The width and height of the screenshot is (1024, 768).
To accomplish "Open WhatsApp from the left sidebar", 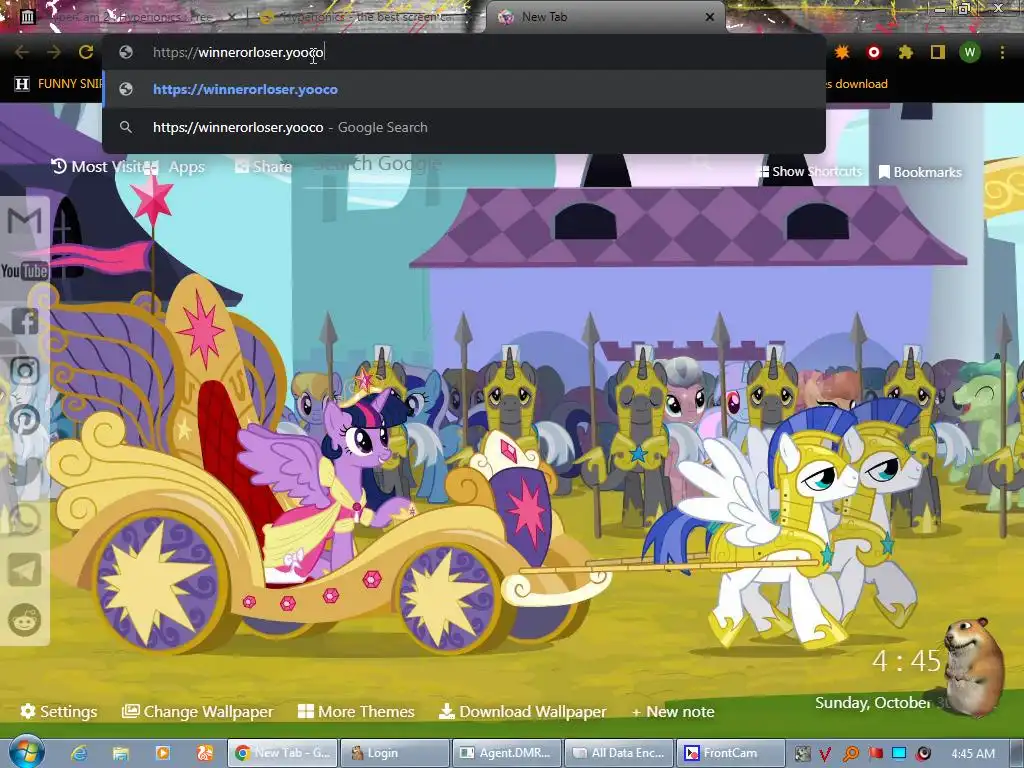I will [25, 520].
